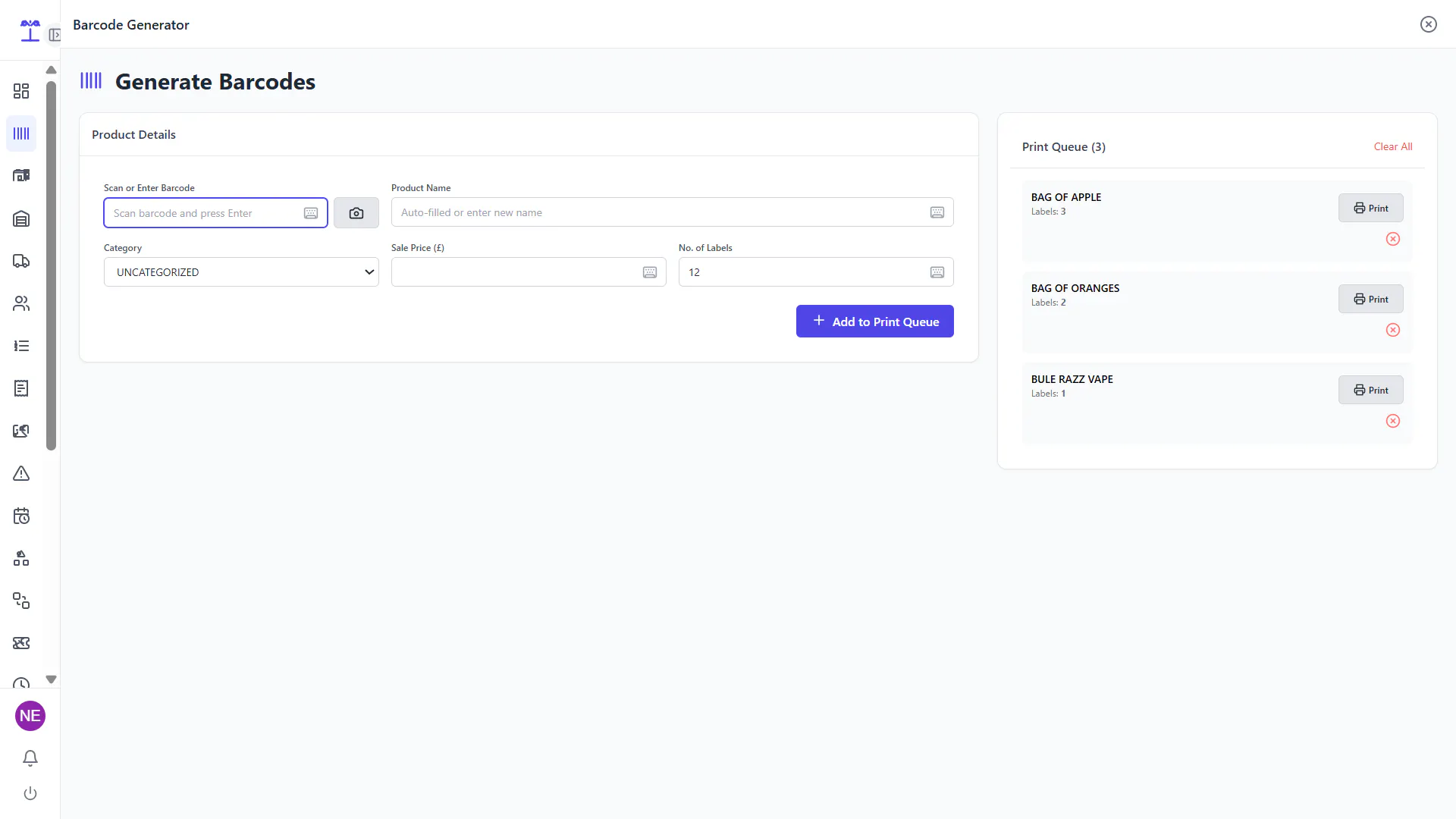
Task: Open the numbered list sidebar icon
Action: (x=21, y=346)
